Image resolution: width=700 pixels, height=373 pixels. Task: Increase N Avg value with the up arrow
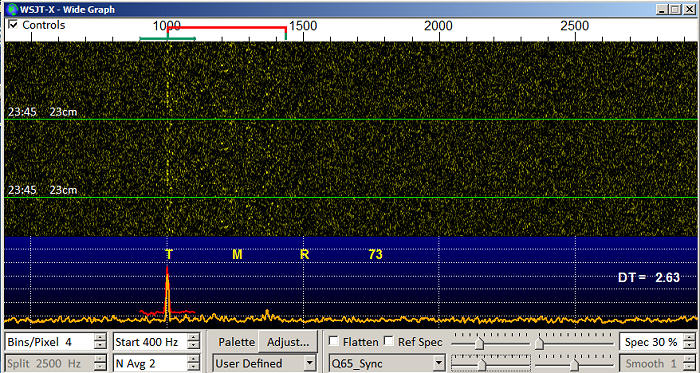click(193, 359)
